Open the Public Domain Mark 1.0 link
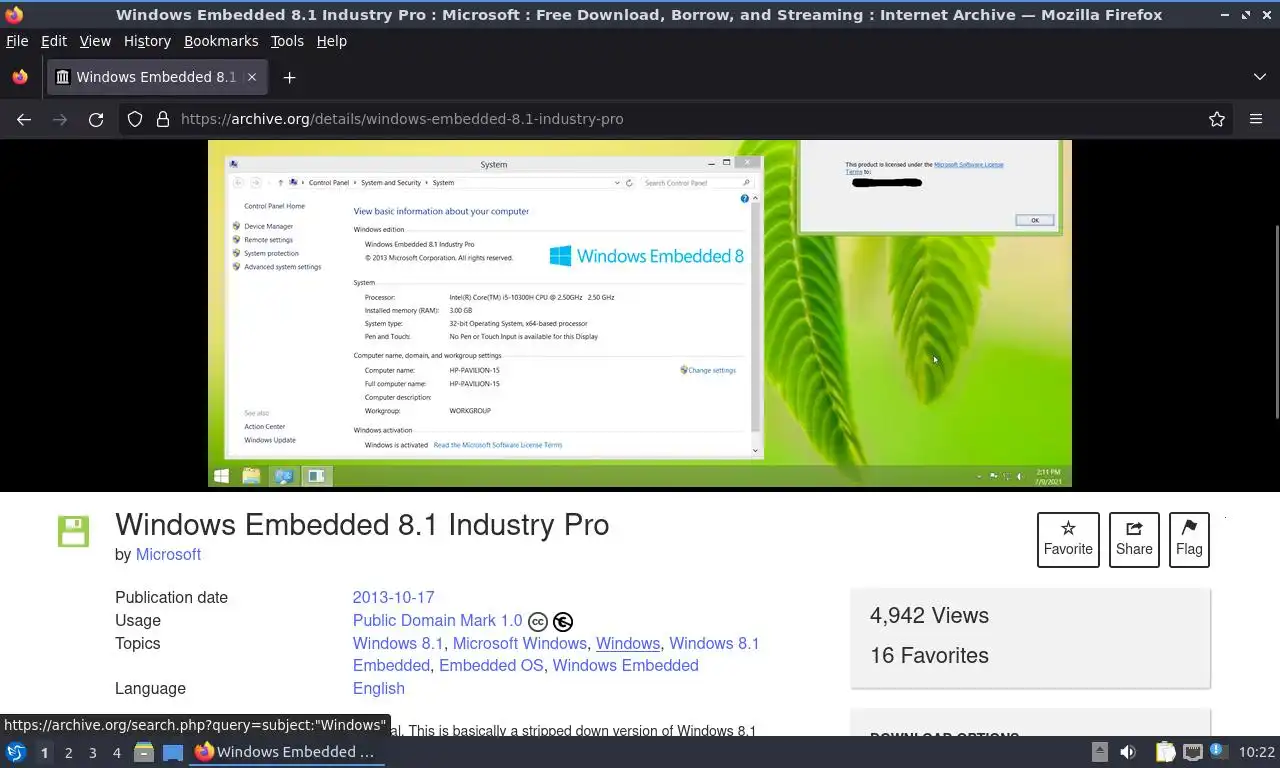 pos(437,620)
